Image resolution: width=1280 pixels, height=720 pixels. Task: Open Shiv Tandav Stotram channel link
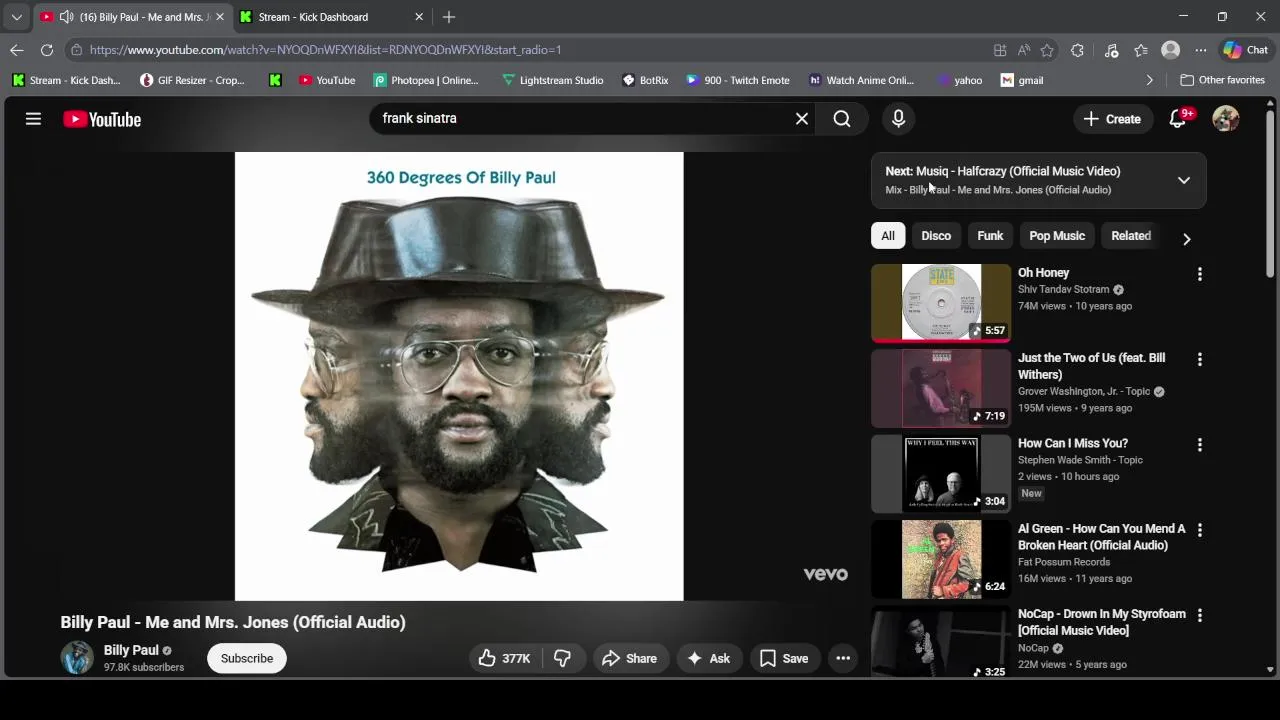point(1063,289)
